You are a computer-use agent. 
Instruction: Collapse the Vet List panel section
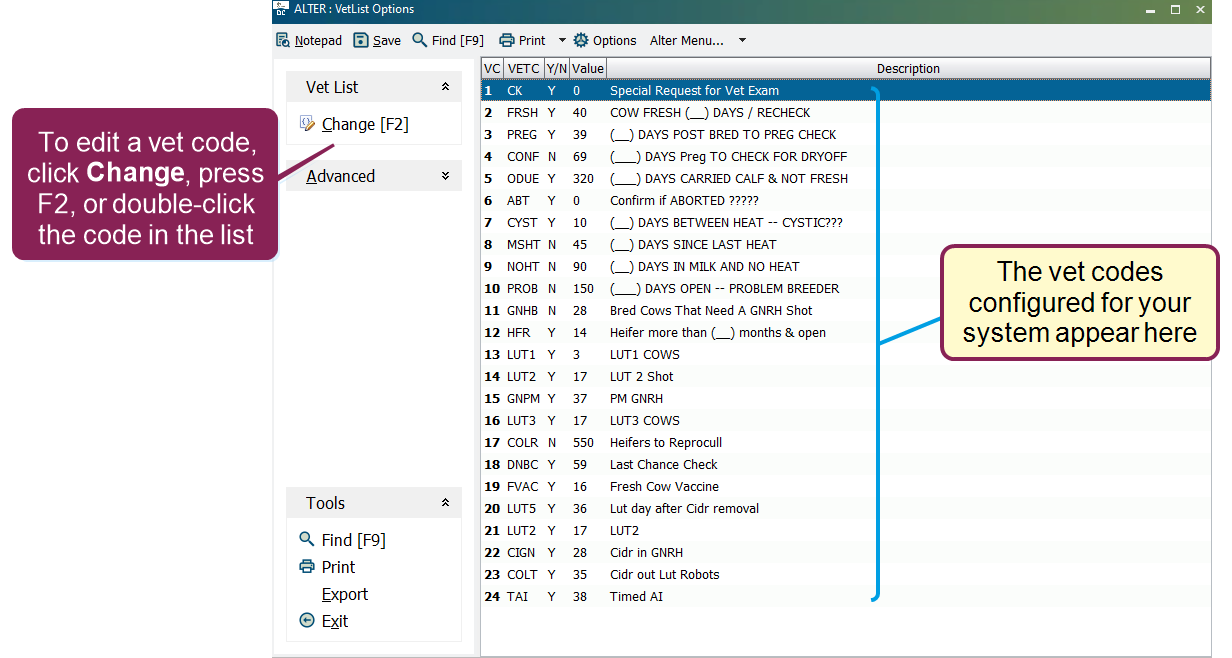coord(445,87)
